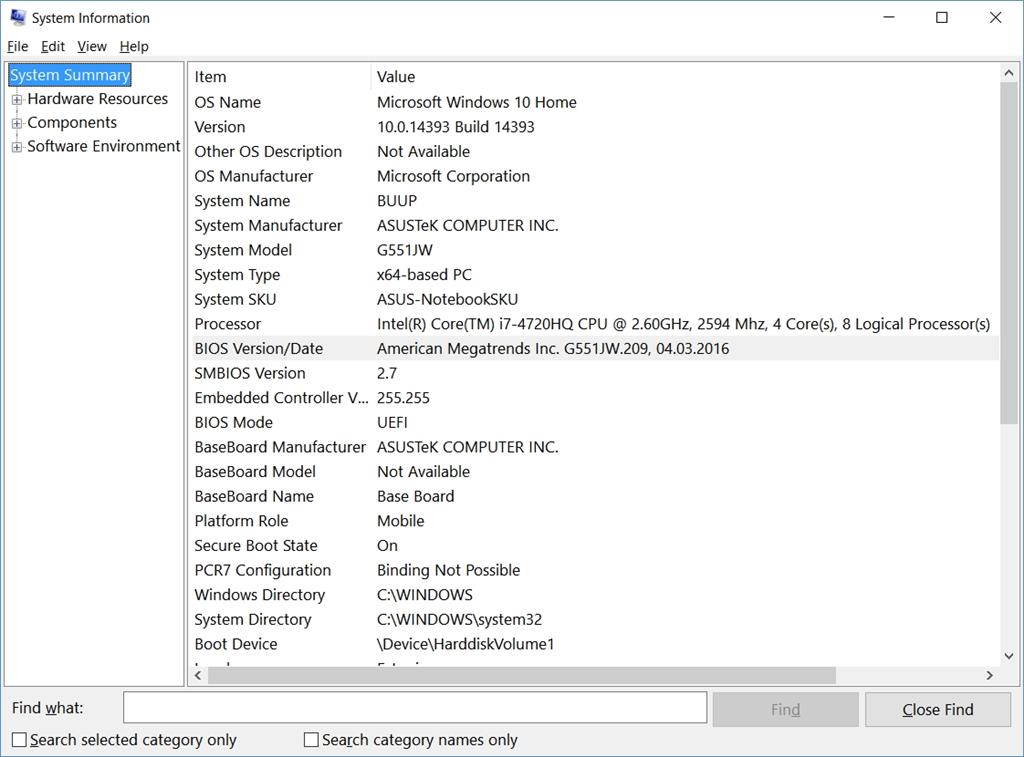
Task: Select the Other OS Description row
Action: (594, 152)
